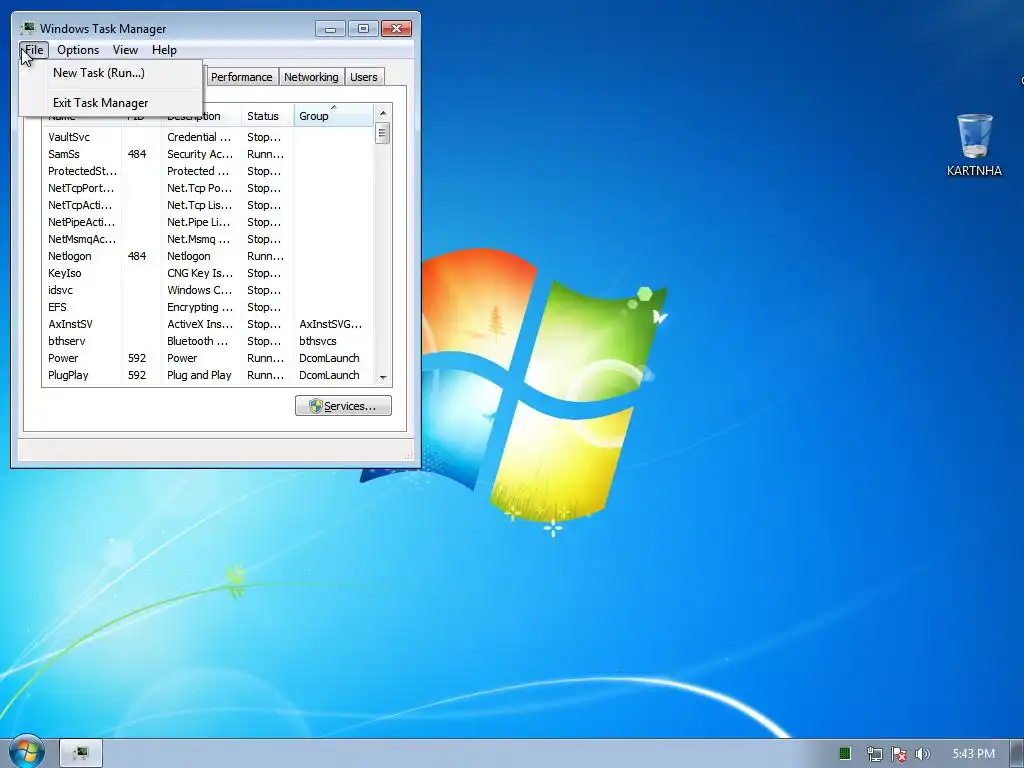Click the AxInstSVG... group cell
This screenshot has width=1024, height=768.
(x=330, y=324)
